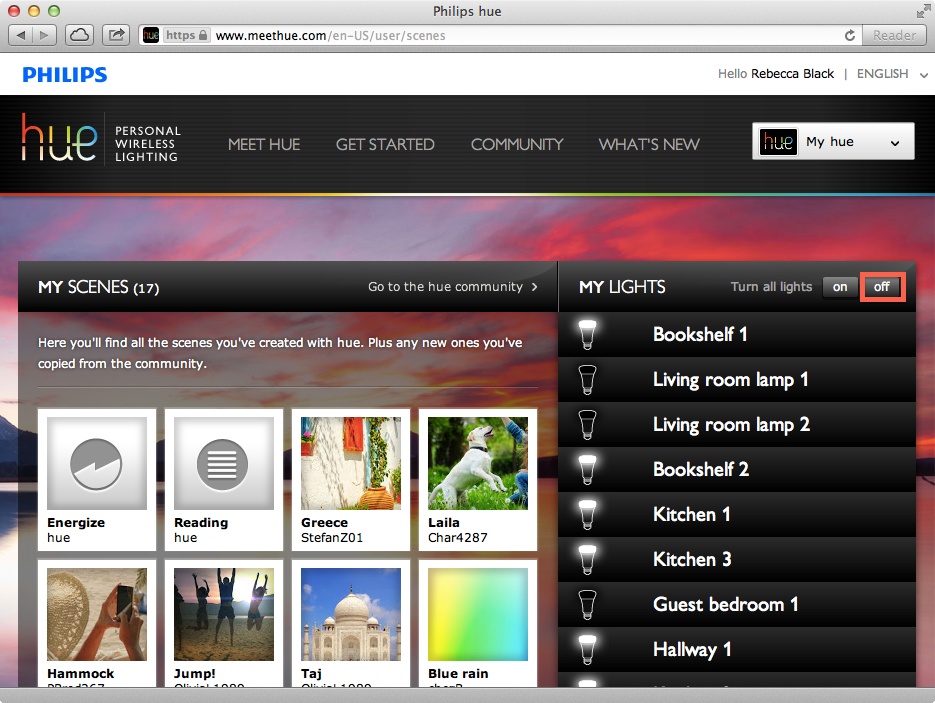
Task: Click the Char4287 author name
Action: [x=457, y=538]
